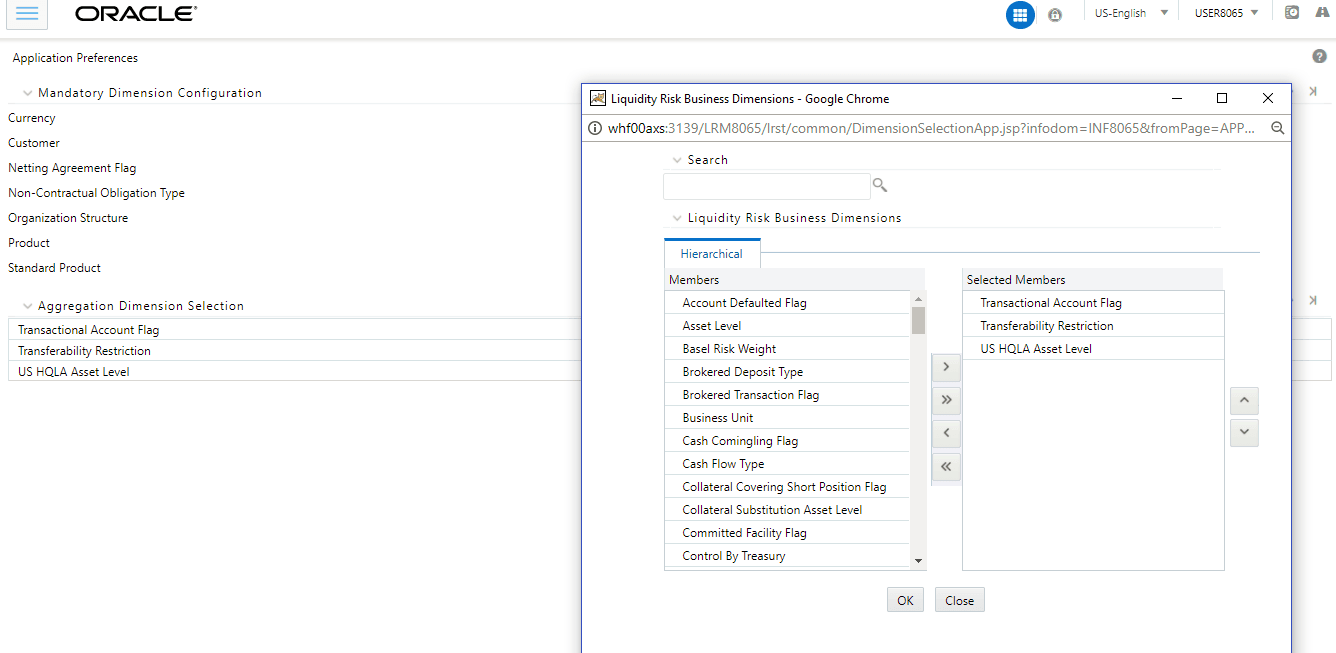Collapse Liquidity Risk Business Dimensions section
The image size is (1336, 653).
pos(677,218)
